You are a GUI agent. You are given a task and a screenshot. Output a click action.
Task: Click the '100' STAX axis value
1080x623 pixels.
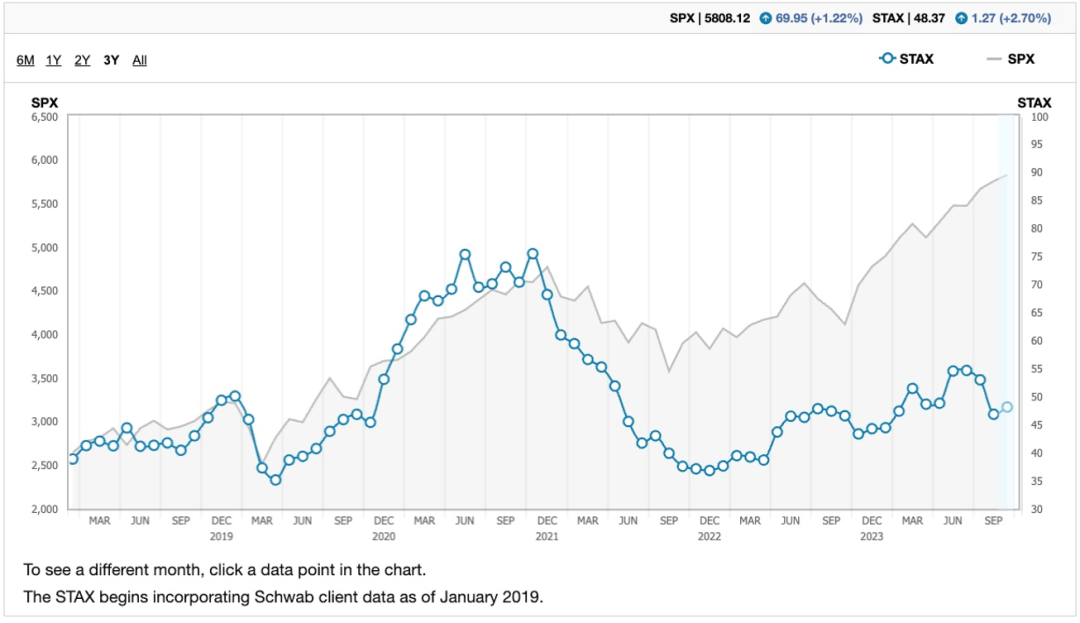[x=1039, y=117]
